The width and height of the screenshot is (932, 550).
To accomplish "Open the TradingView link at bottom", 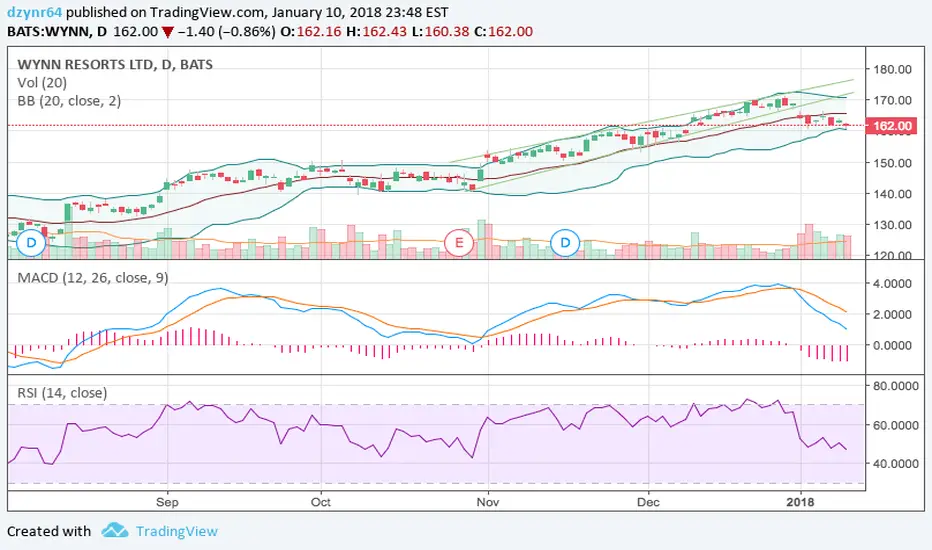I will point(177,531).
